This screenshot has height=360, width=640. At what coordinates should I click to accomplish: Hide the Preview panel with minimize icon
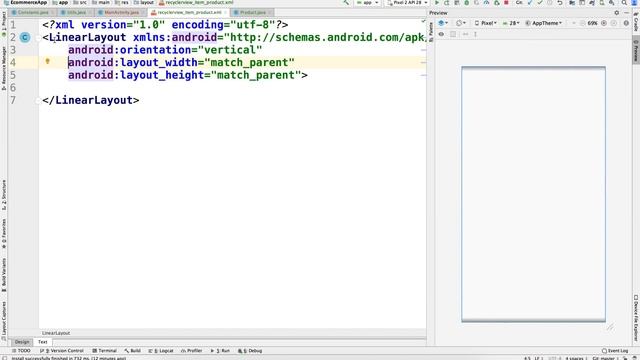click(x=627, y=13)
